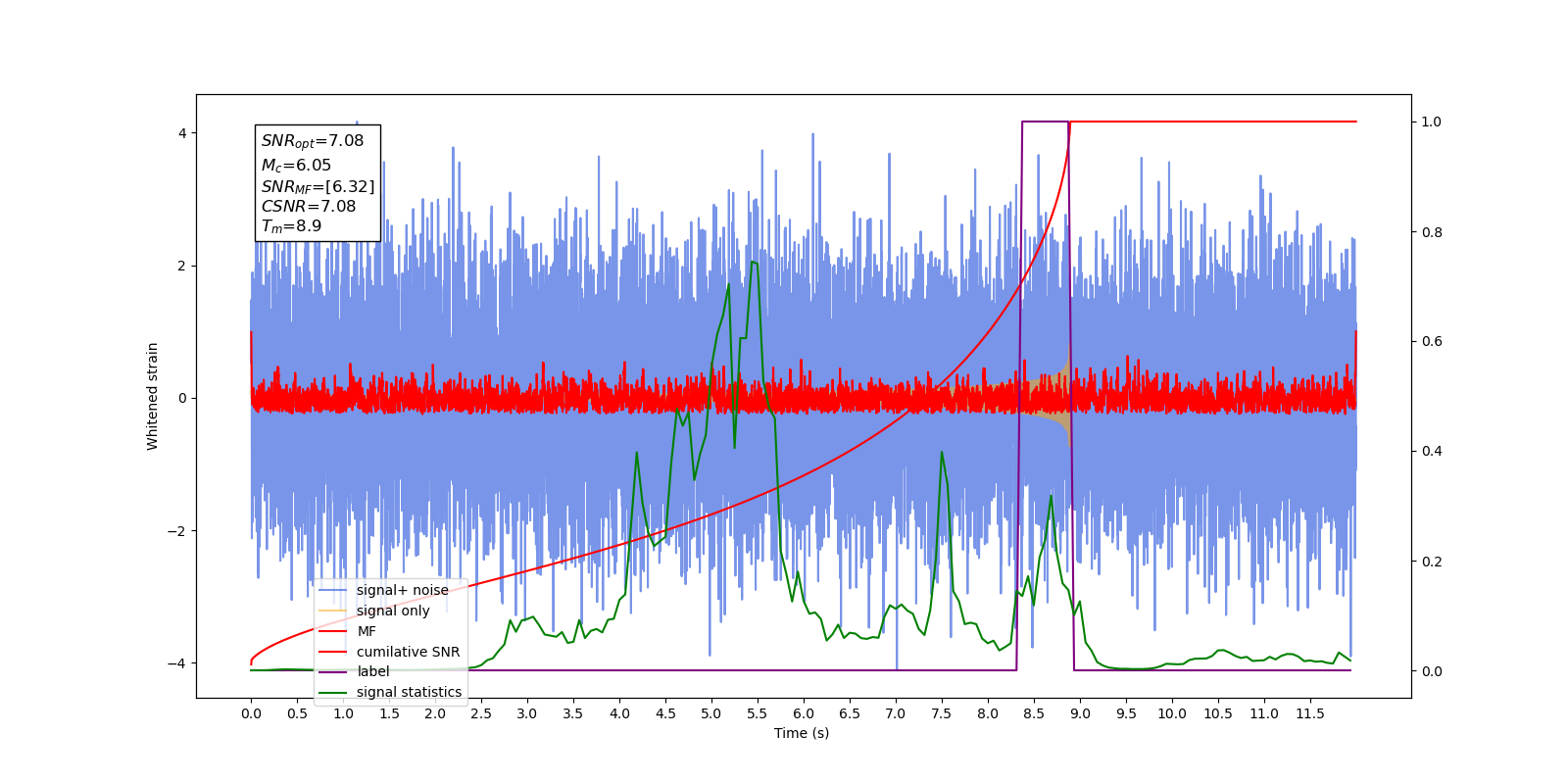The image size is (1568, 784).
Task: Click the 'Time (s)' x-axis label
Action: pyautogui.click(x=802, y=733)
